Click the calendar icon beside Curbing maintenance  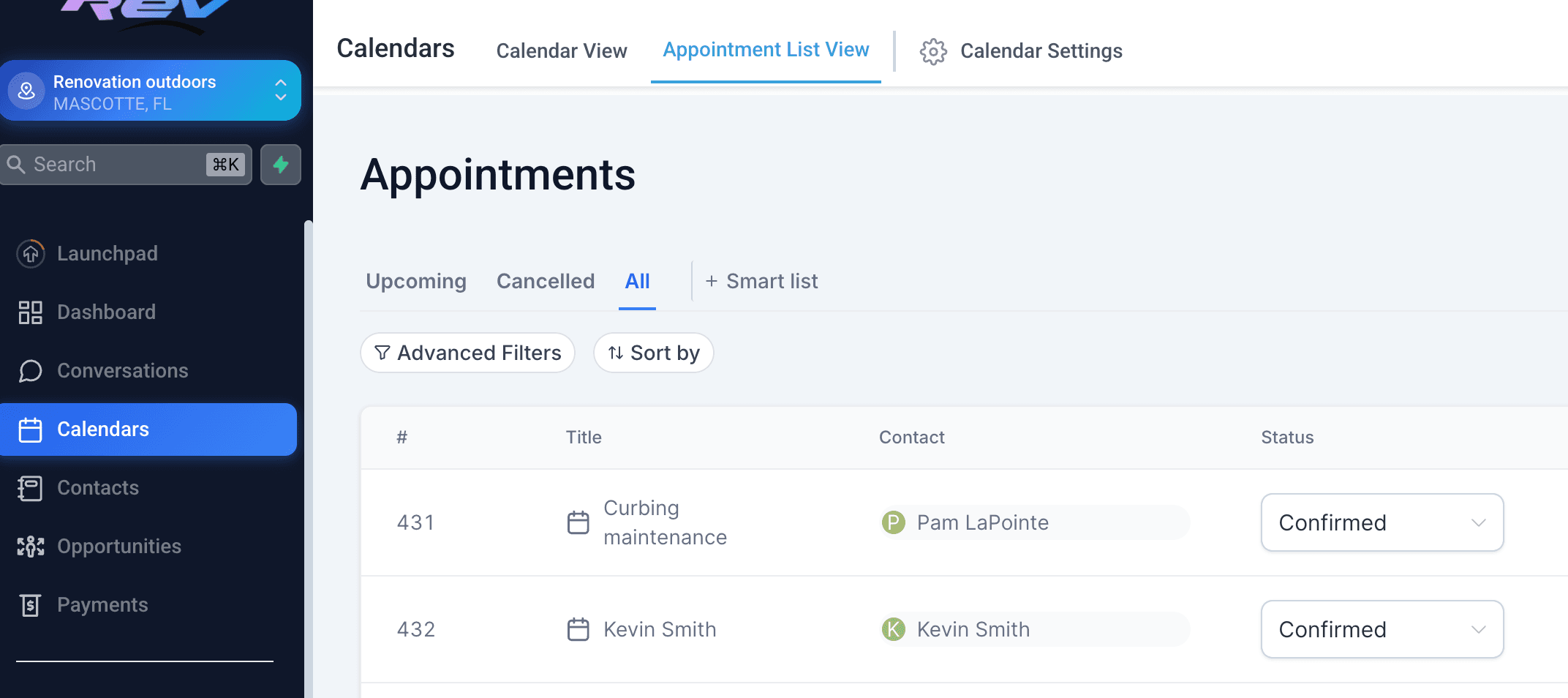click(x=578, y=522)
